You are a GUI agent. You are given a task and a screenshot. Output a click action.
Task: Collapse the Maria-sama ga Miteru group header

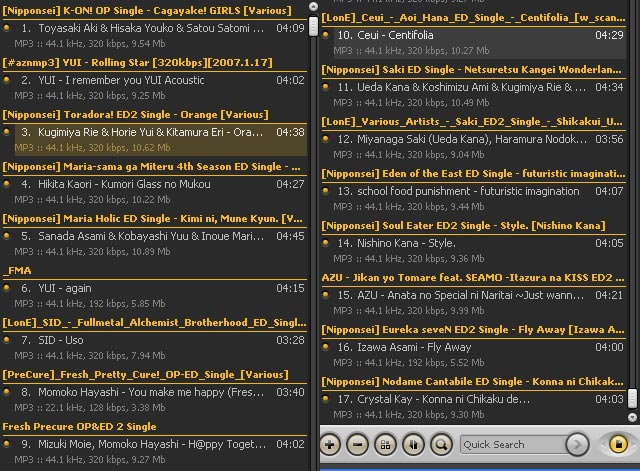[x=154, y=167]
